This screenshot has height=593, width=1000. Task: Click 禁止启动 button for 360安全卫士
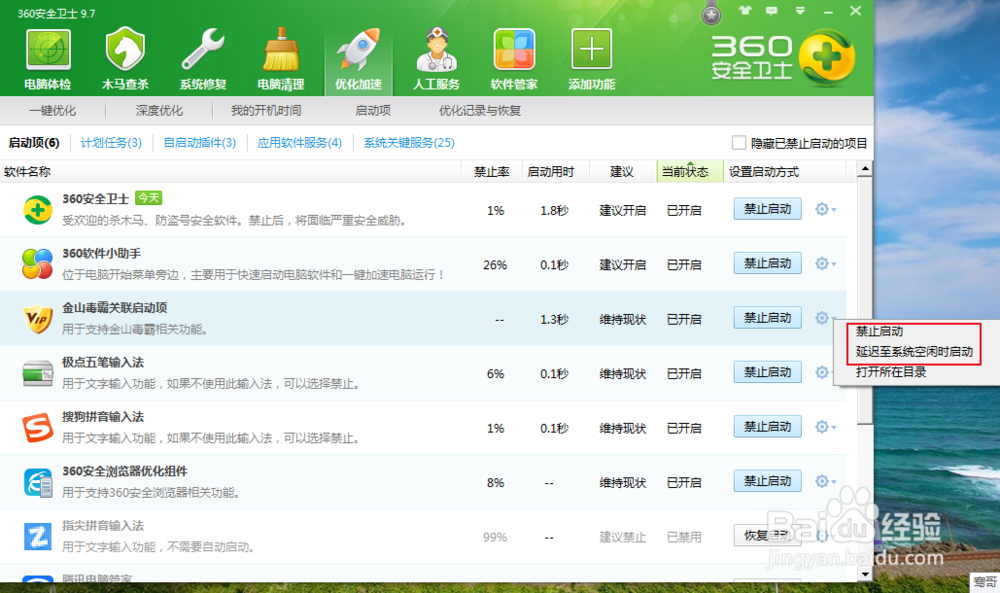point(767,209)
